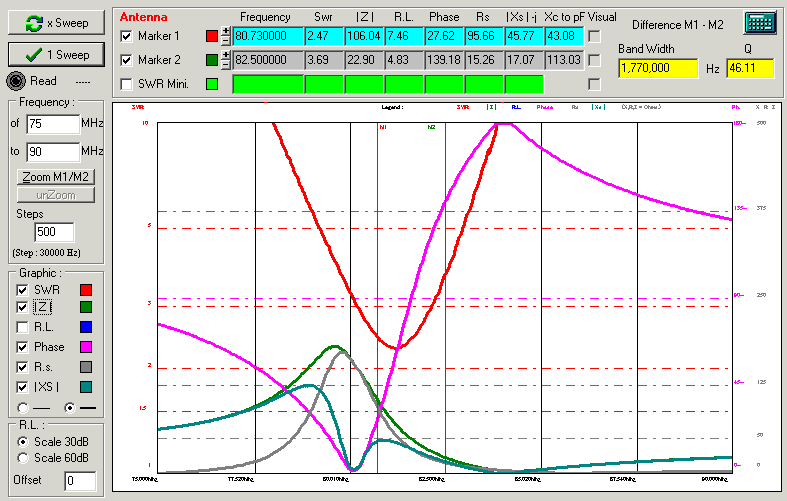The image size is (787, 501).
Task: Enable the R.L. graphic checkbox
Action: coord(23,327)
